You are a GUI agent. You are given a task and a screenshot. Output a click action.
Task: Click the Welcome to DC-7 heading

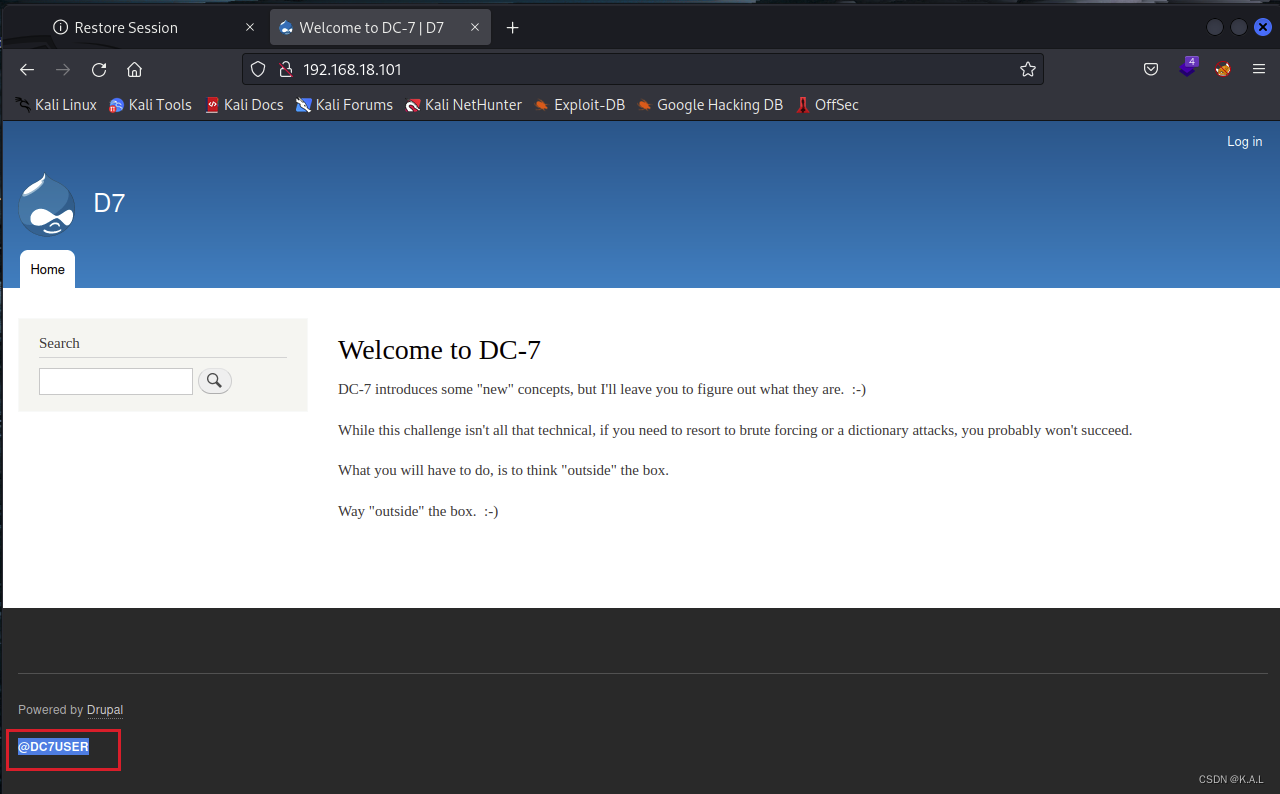(x=439, y=350)
